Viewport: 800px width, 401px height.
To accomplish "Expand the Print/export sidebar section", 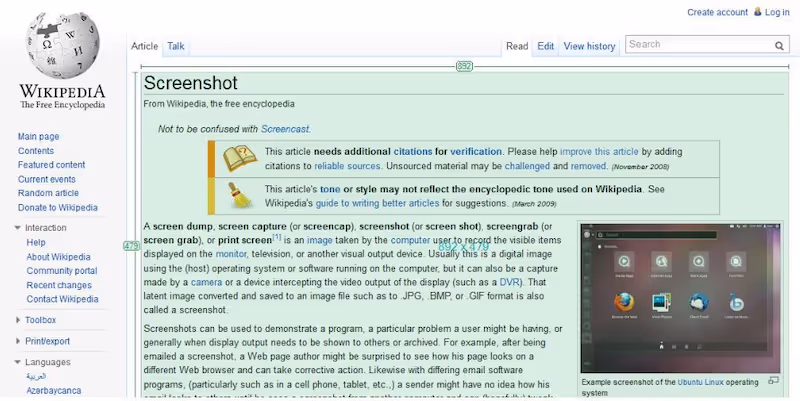I will tap(18, 341).
